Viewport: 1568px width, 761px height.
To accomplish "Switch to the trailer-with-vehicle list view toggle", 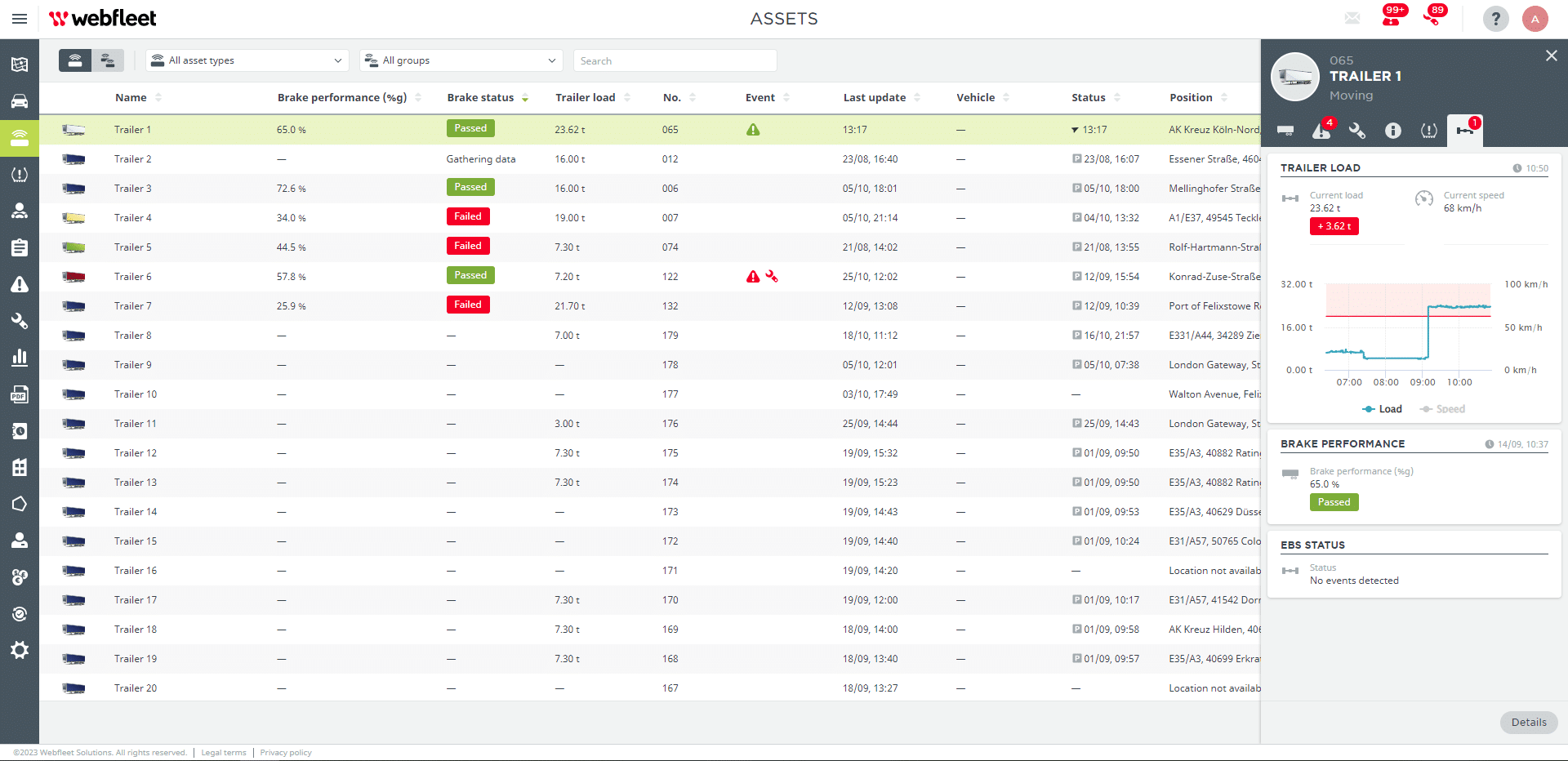I will pos(107,60).
